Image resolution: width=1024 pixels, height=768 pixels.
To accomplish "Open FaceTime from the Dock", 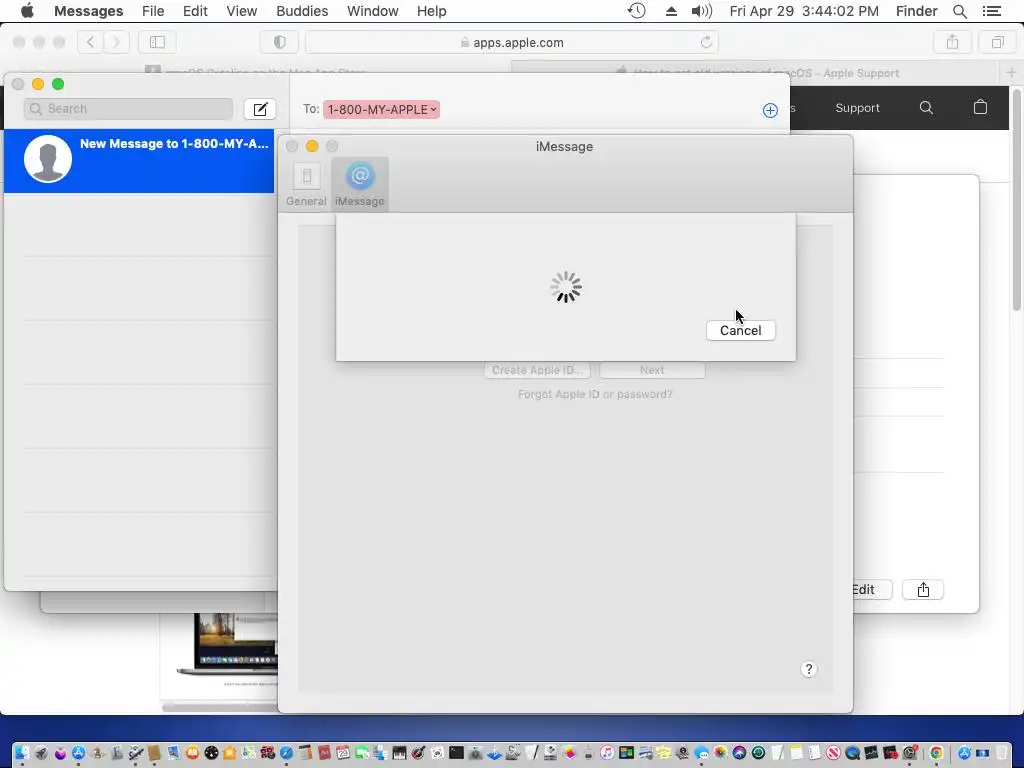I will click(362, 753).
